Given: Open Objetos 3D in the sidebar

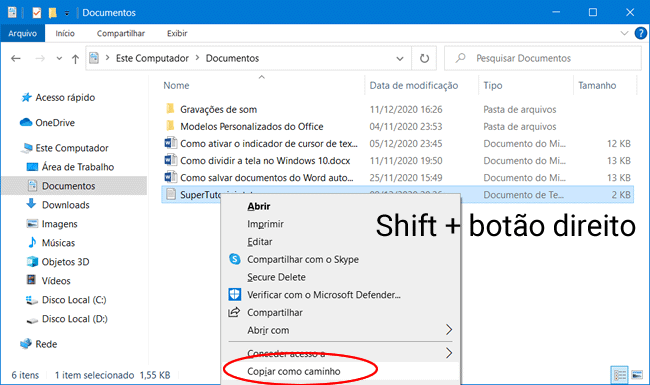Looking at the screenshot, I should coord(65,262).
